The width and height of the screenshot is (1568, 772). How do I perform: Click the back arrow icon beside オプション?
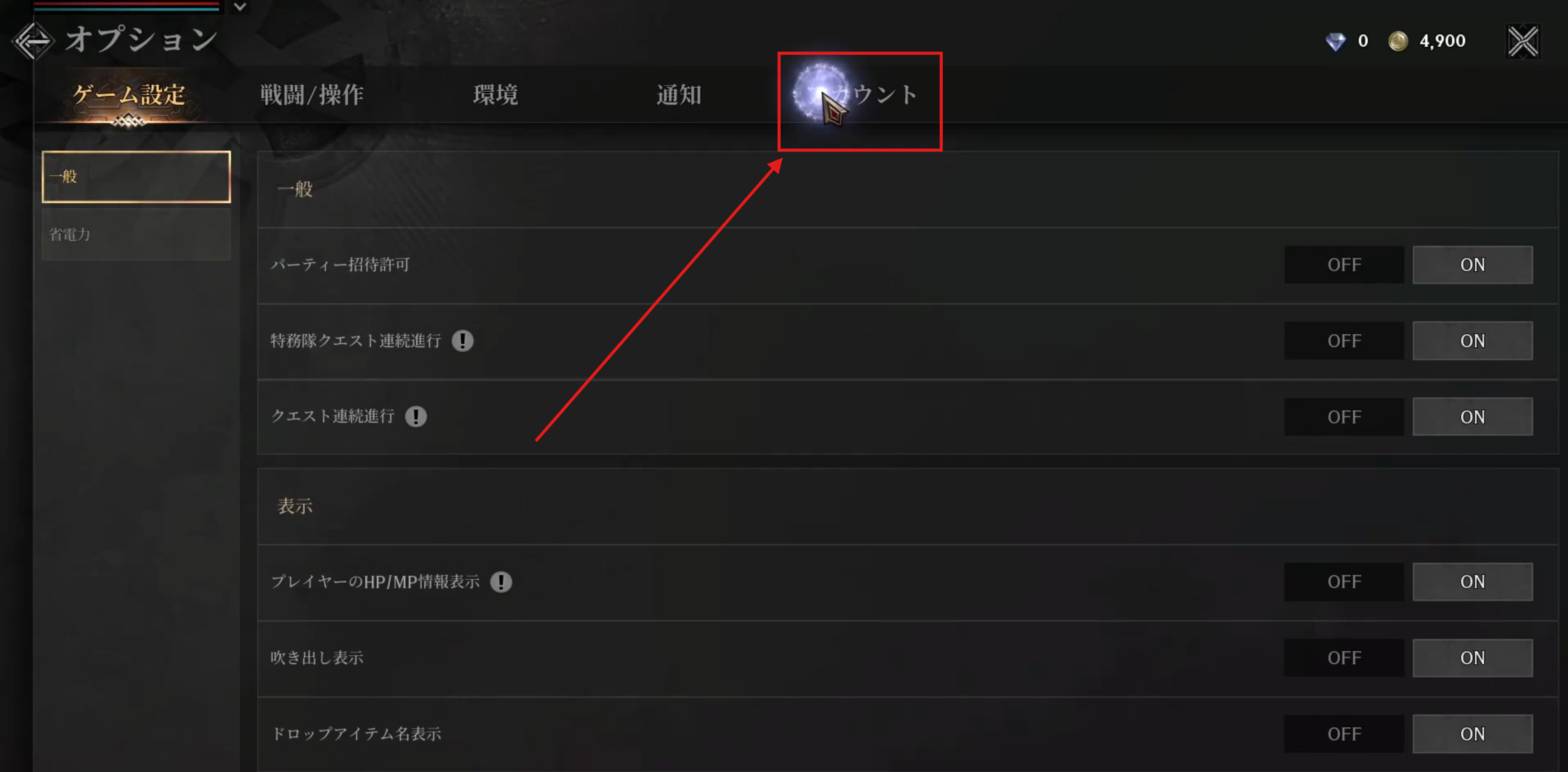[34, 41]
